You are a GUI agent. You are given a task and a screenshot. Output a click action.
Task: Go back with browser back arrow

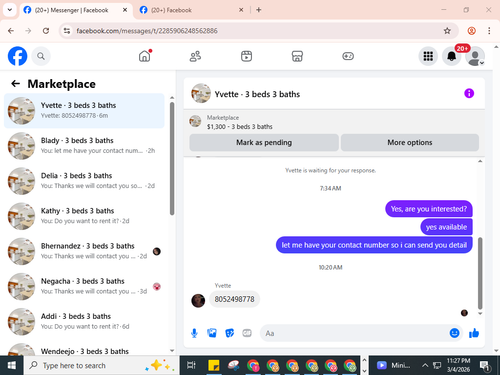click(11, 31)
